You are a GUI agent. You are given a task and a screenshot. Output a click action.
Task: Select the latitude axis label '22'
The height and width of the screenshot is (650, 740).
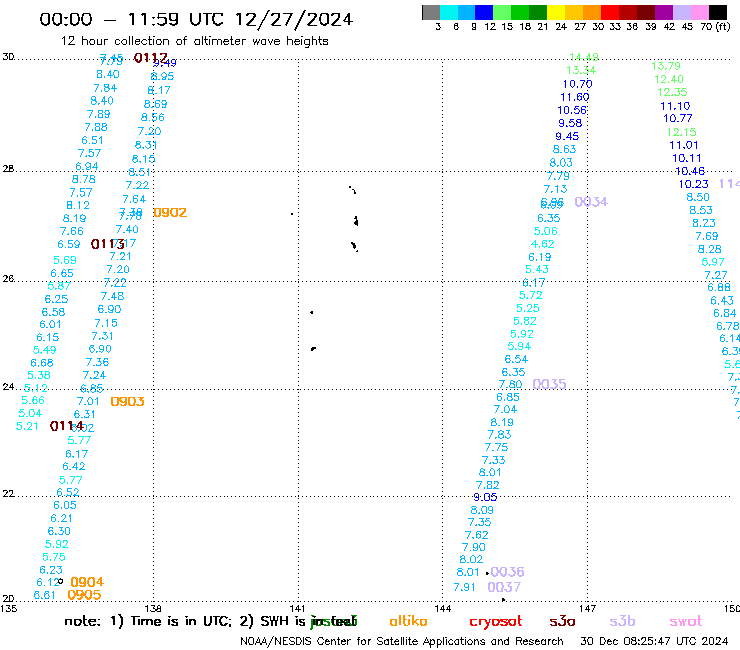click(x=8, y=493)
